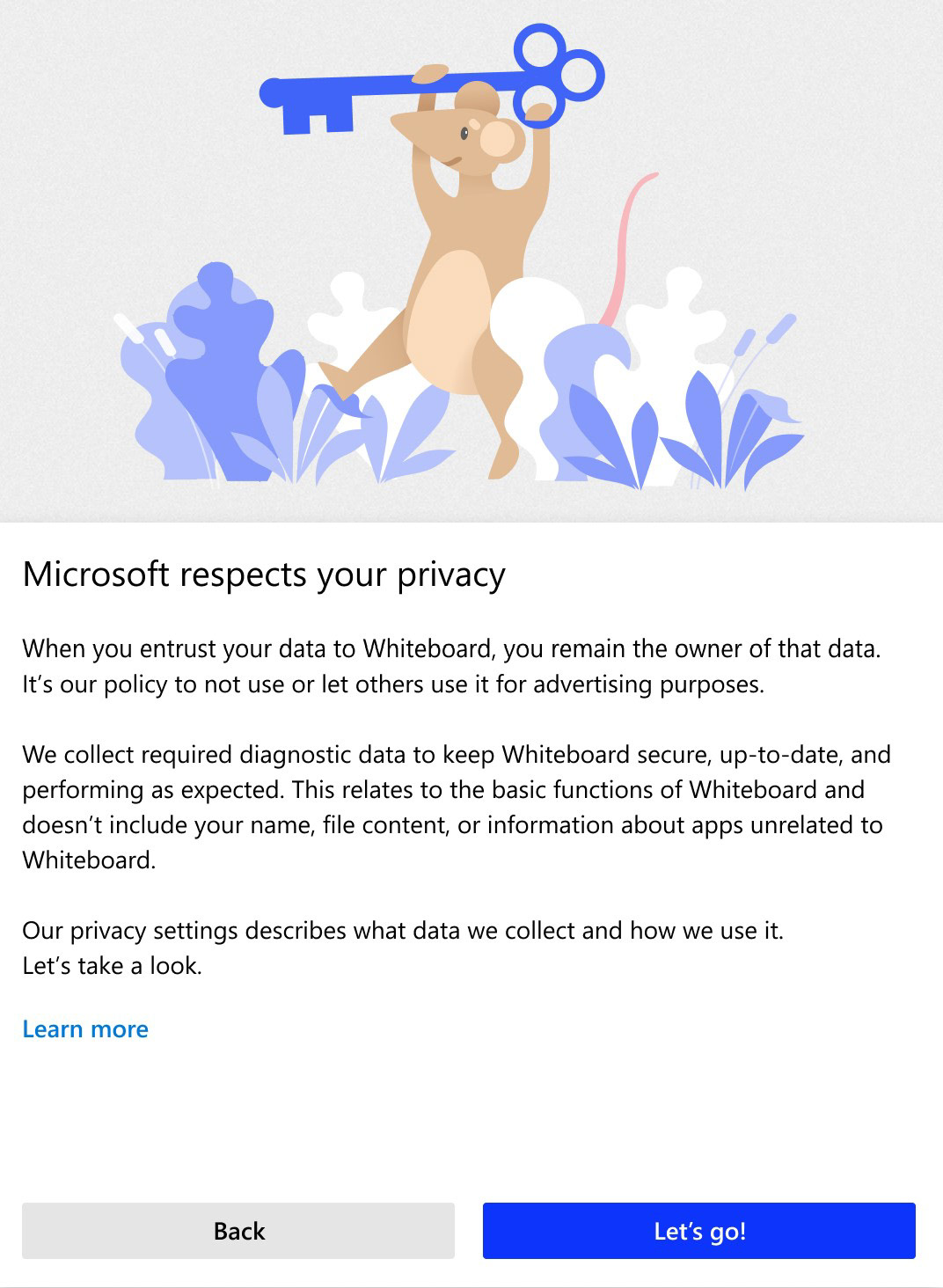Click the advertising purposes policy sentence

click(393, 684)
